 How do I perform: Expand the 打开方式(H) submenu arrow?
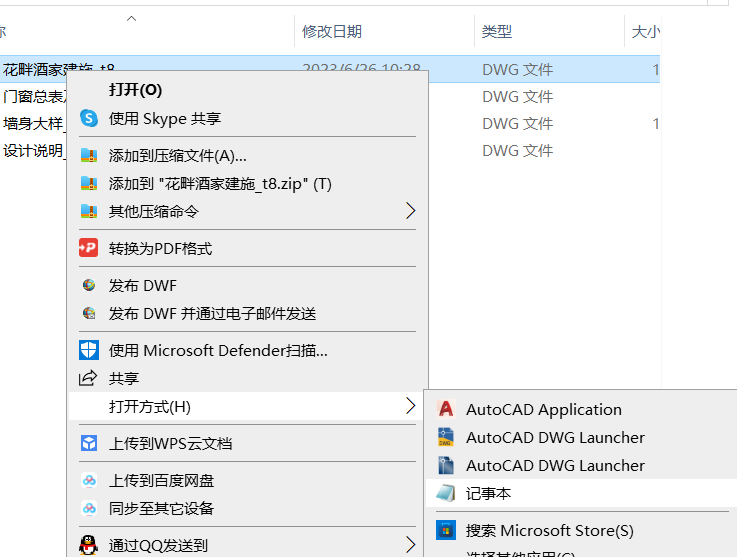pyautogui.click(x=410, y=406)
